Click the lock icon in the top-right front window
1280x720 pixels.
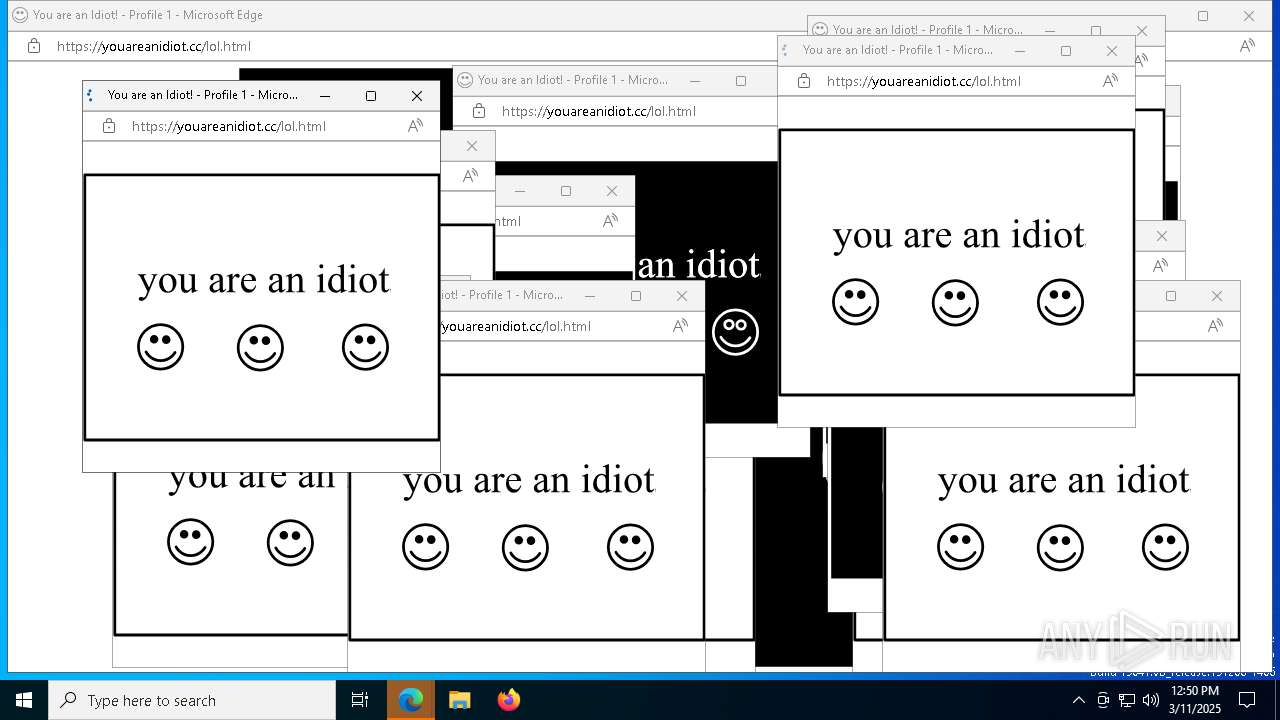click(x=804, y=81)
